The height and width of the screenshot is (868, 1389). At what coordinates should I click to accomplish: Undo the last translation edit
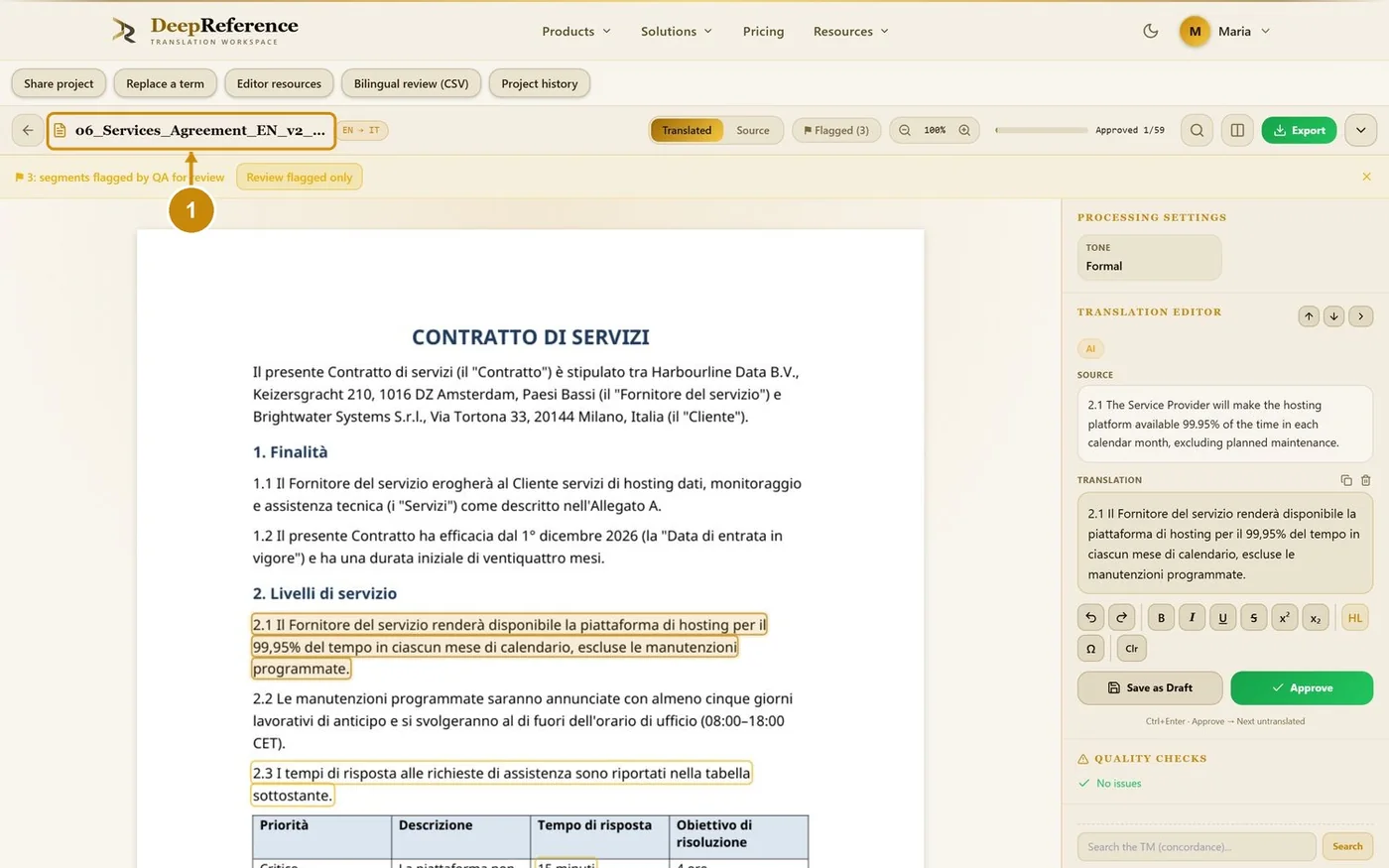pos(1090,617)
